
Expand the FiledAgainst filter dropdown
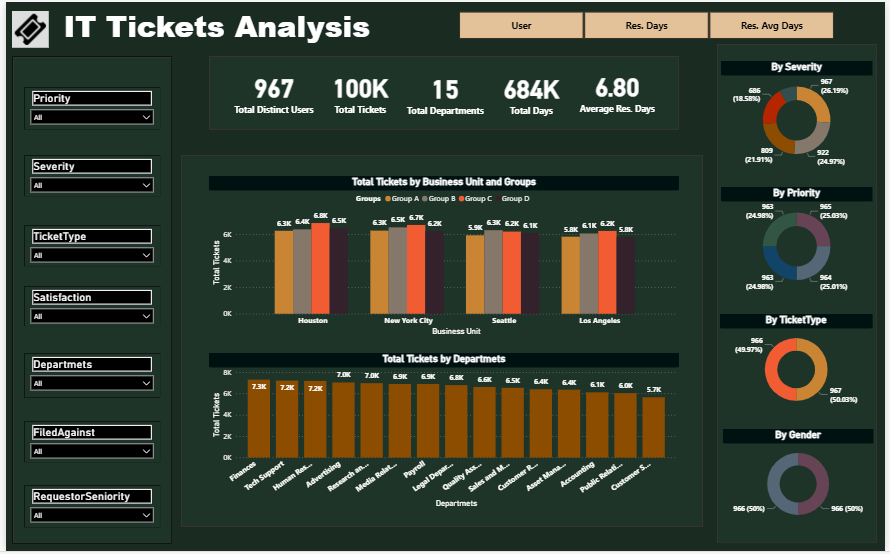[x=91, y=452]
